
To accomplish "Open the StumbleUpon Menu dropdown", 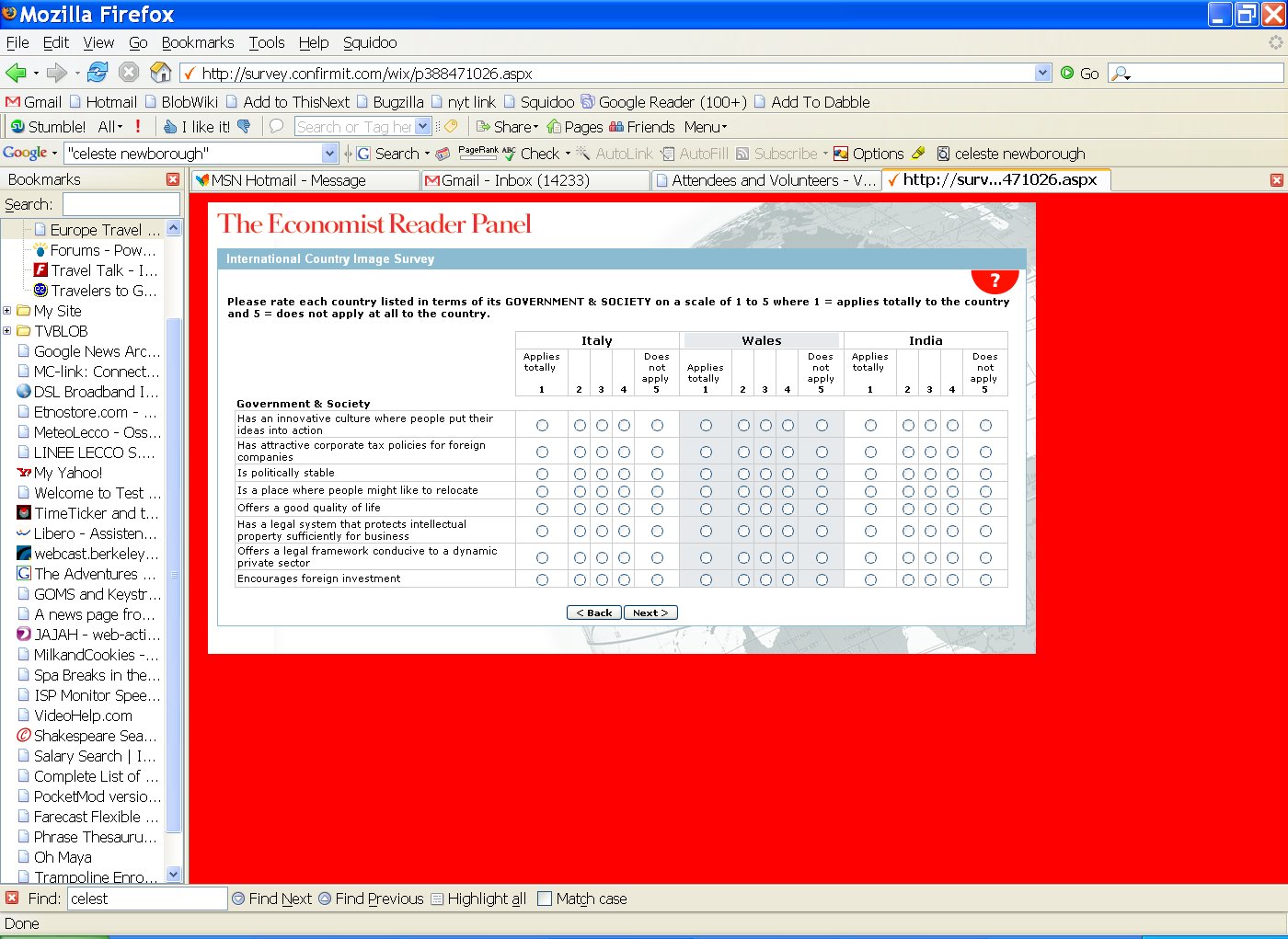I will (706, 127).
